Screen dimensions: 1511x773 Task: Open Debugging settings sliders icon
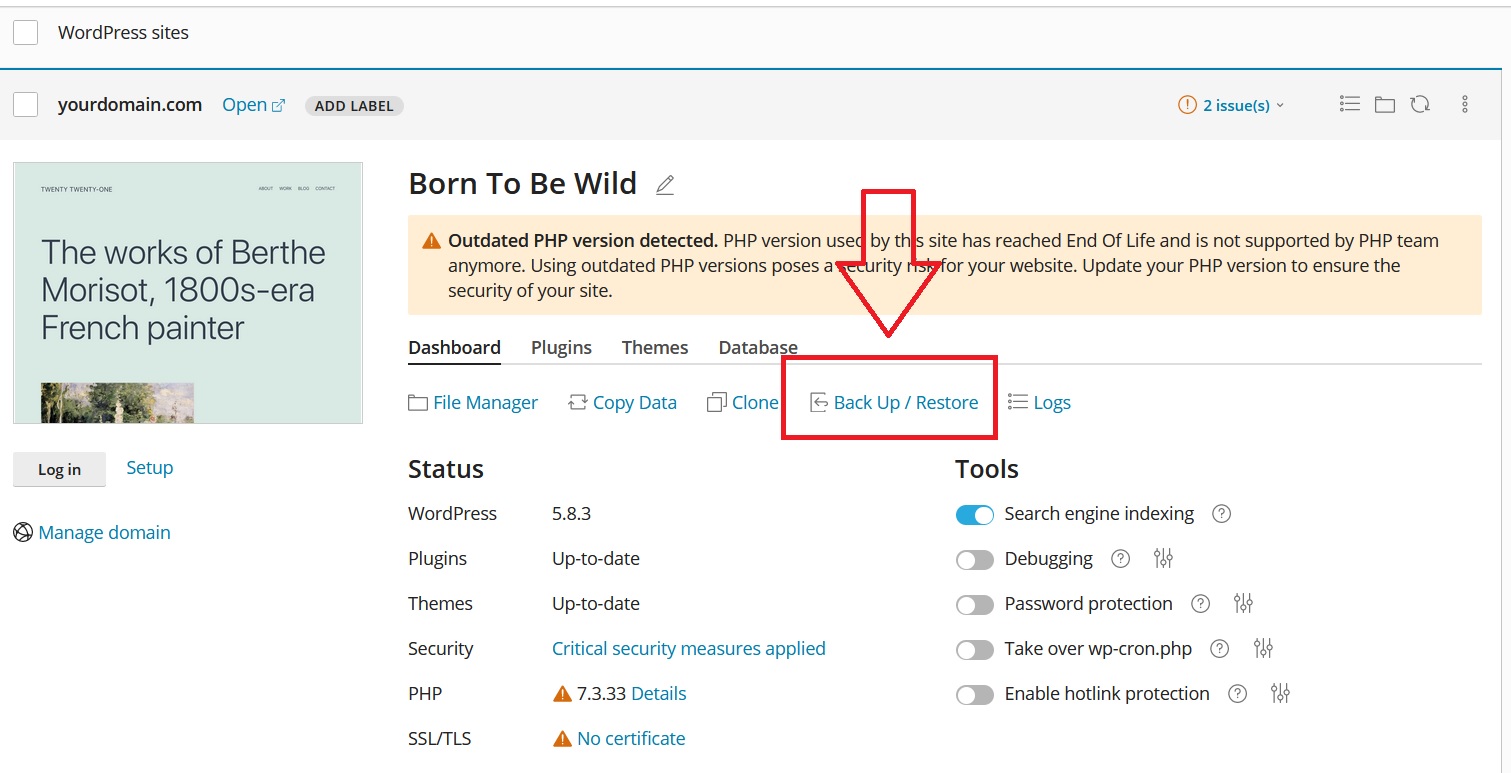point(1162,559)
